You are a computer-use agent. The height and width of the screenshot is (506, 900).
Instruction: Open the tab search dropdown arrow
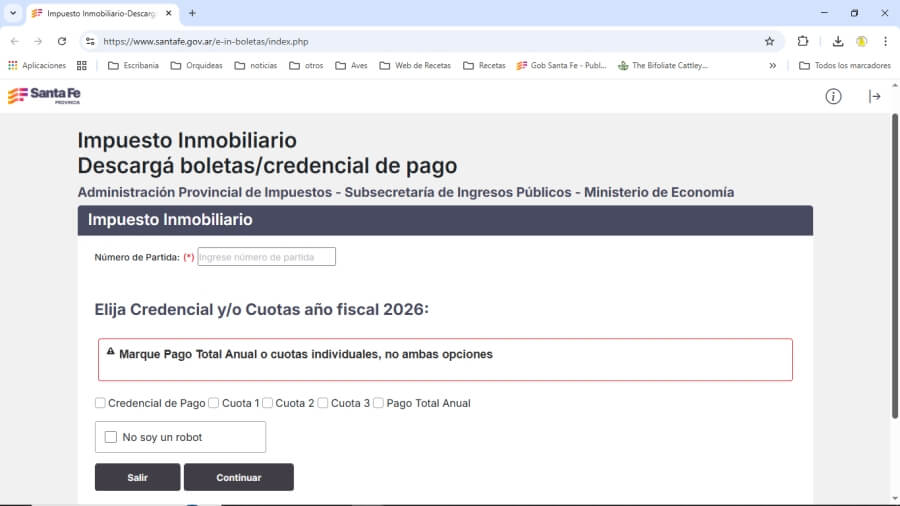coord(13,13)
